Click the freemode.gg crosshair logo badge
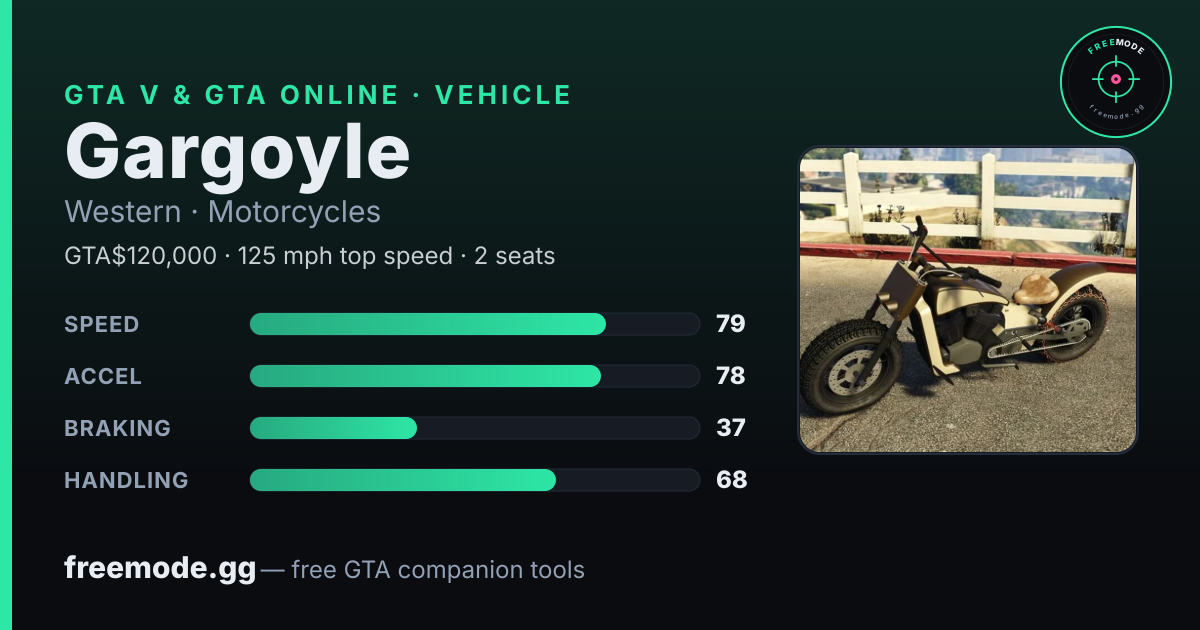Screen dimensions: 1200x630 point(1115,82)
